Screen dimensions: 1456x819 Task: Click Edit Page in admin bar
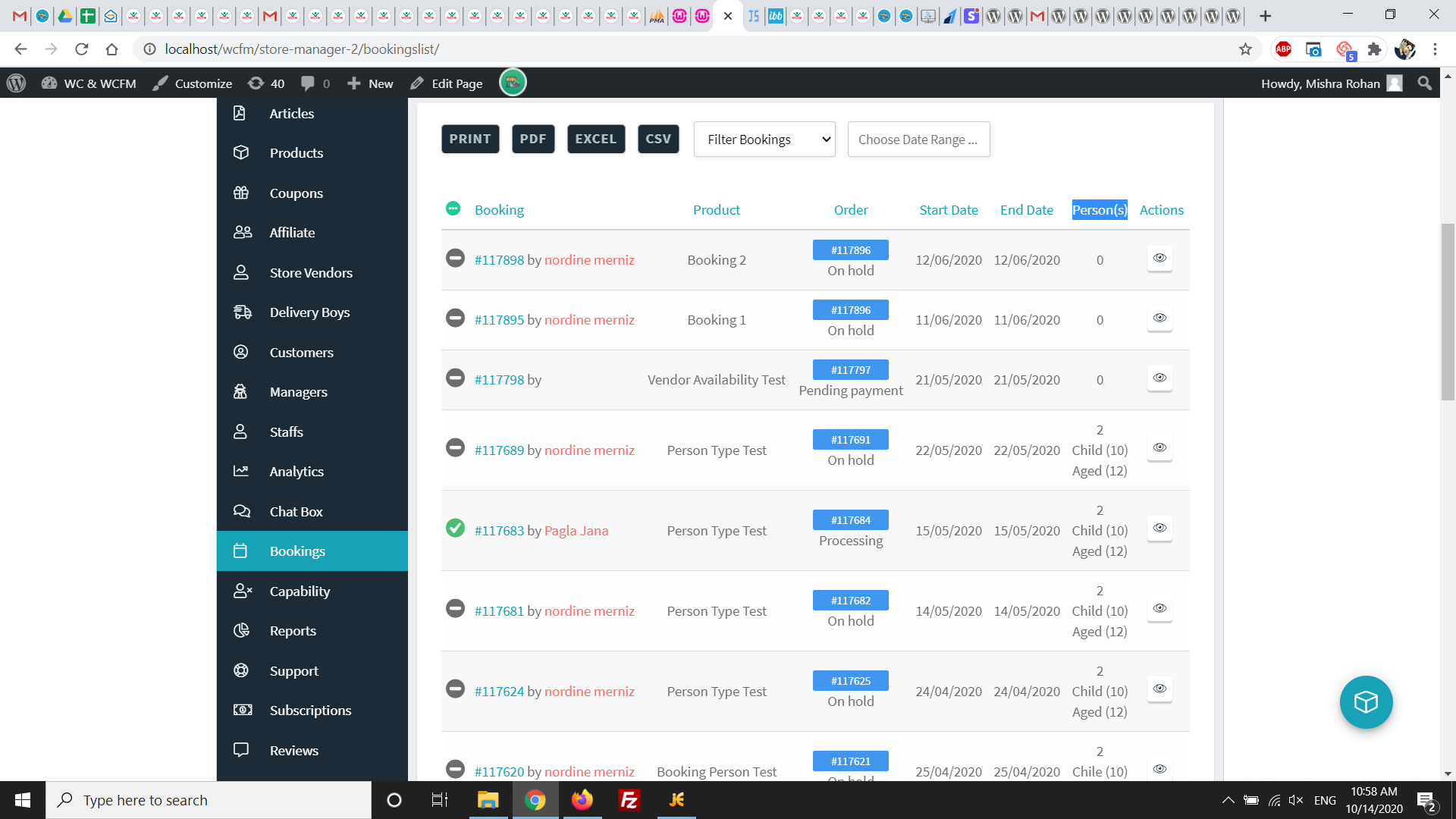coord(447,83)
